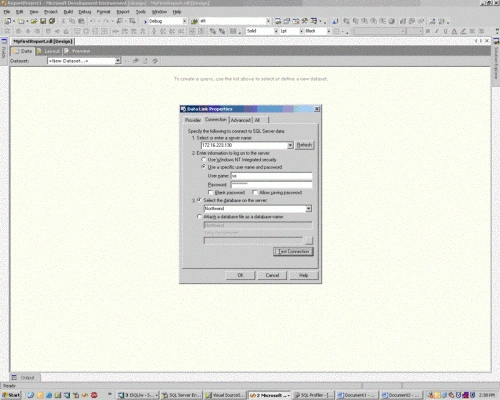
Task: Click the font color icon
Action: point(454,31)
